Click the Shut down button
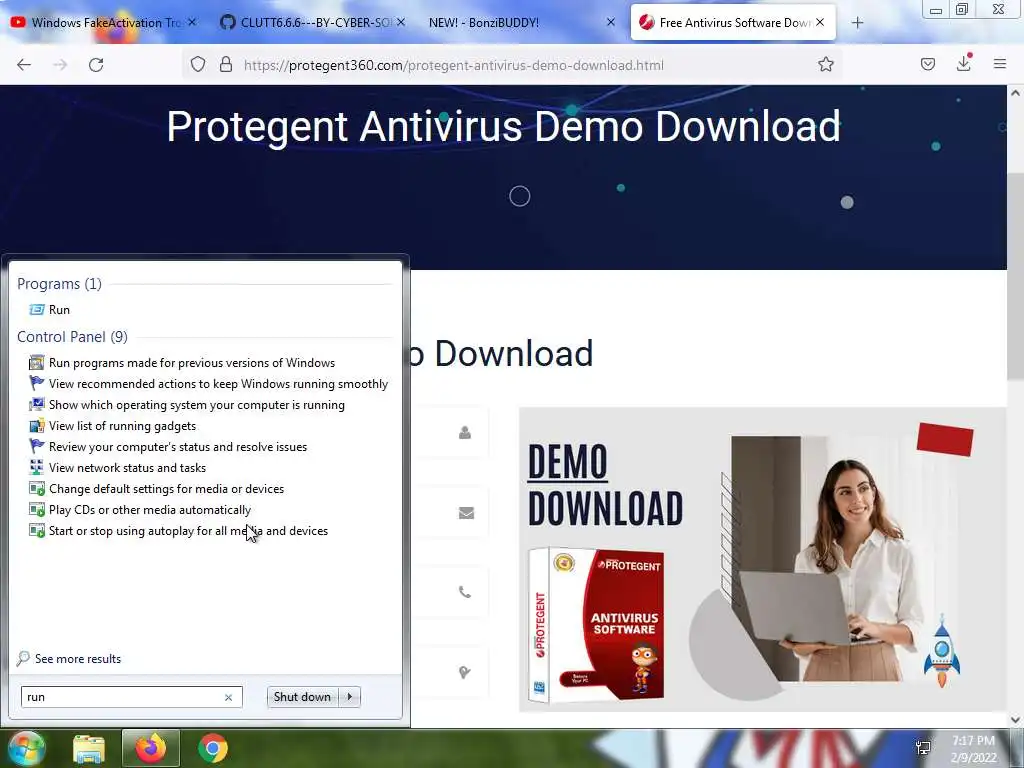Viewport: 1024px width, 768px height. point(302,697)
